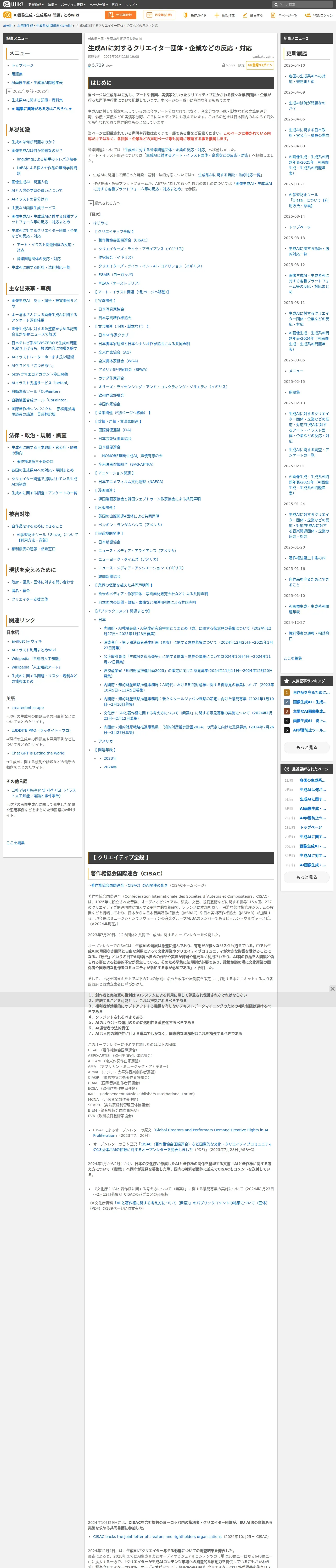336x1568 pixels.
Task: Open the ★ 編集に興味がある方はこちらへ ★ link
Action: click(41, 108)
